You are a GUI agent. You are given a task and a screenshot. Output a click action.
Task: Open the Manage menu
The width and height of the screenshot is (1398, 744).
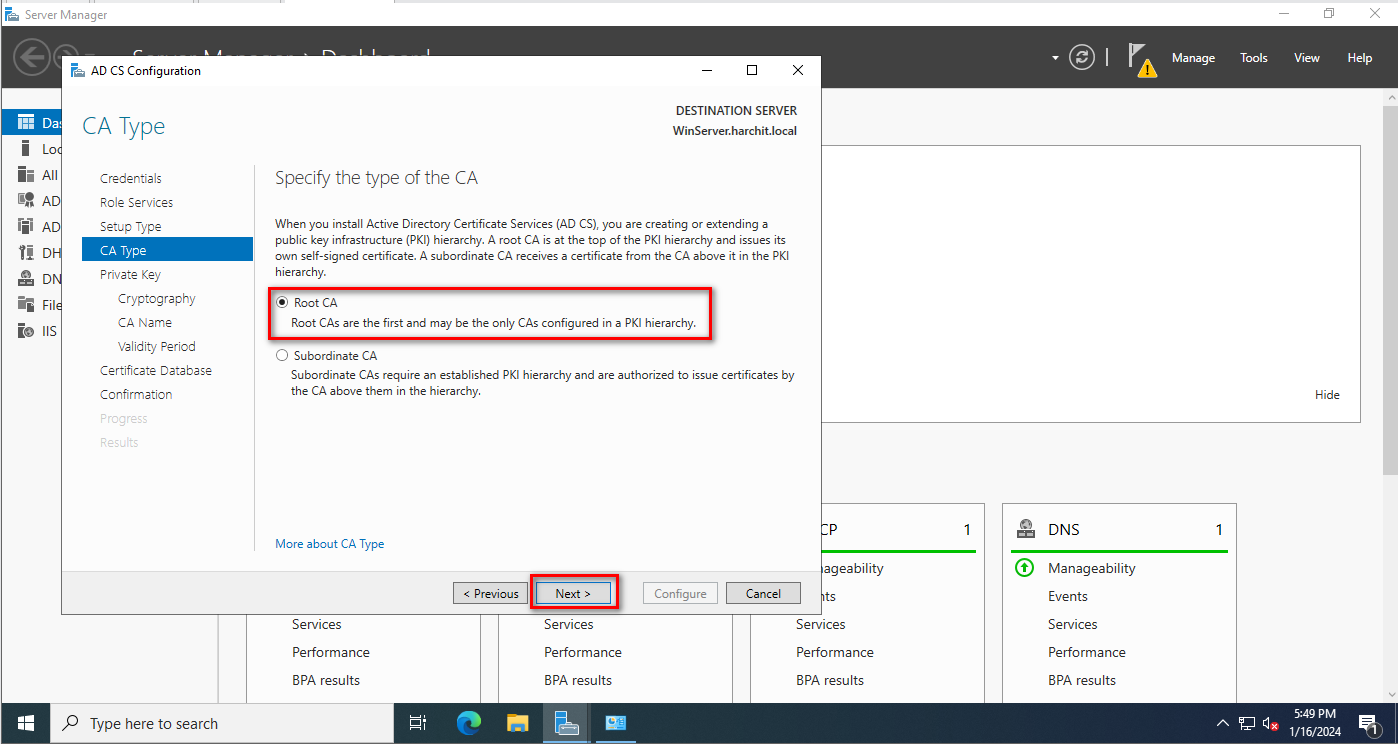1193,58
